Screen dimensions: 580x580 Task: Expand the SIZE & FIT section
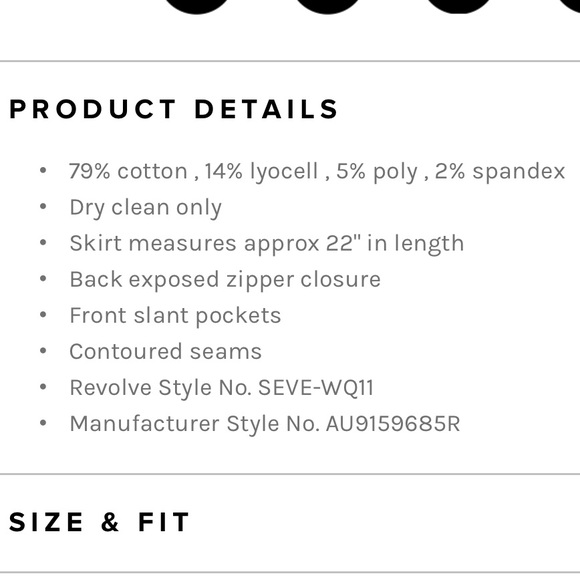pos(99,522)
